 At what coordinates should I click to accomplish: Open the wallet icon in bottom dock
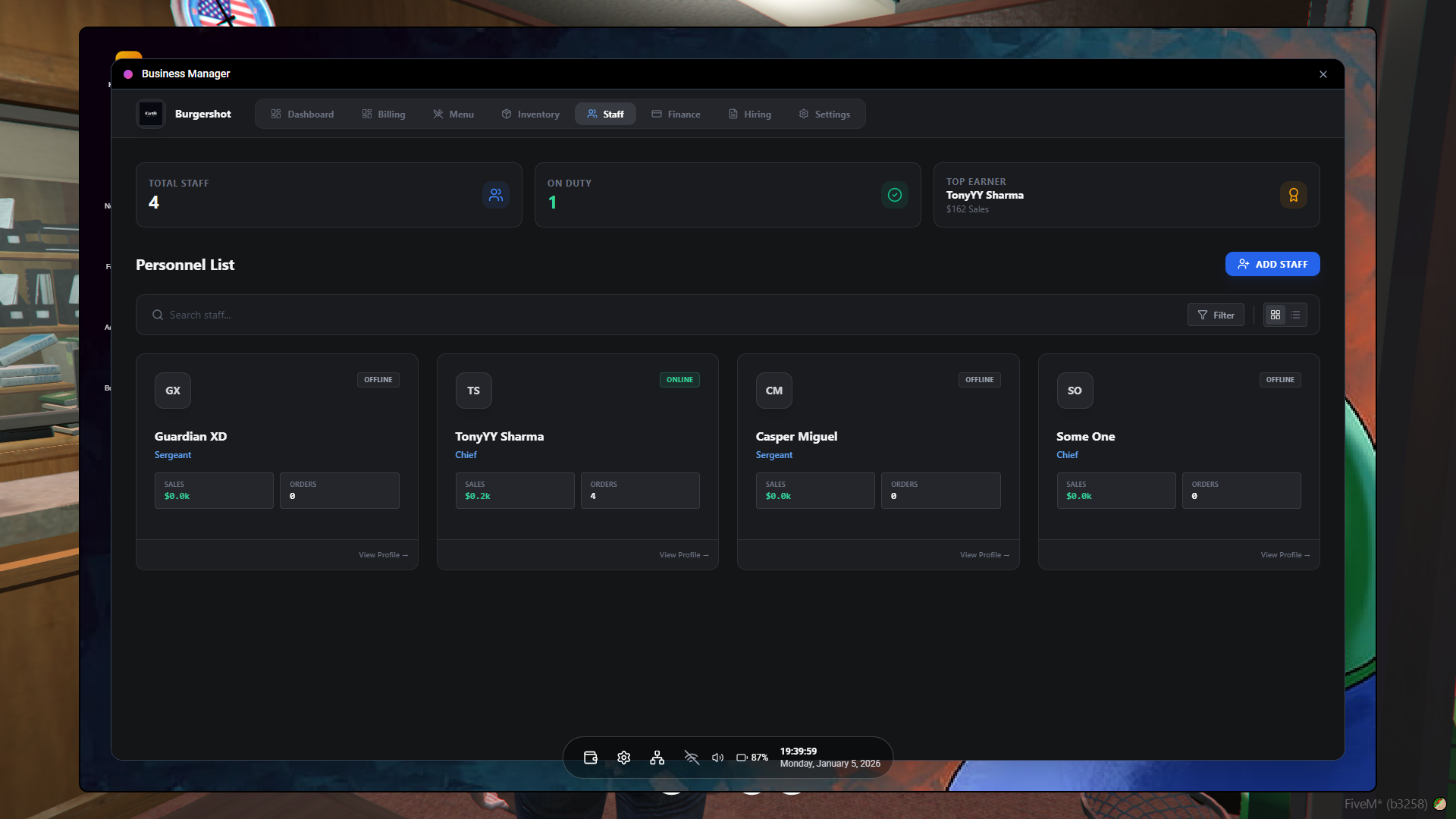591,758
